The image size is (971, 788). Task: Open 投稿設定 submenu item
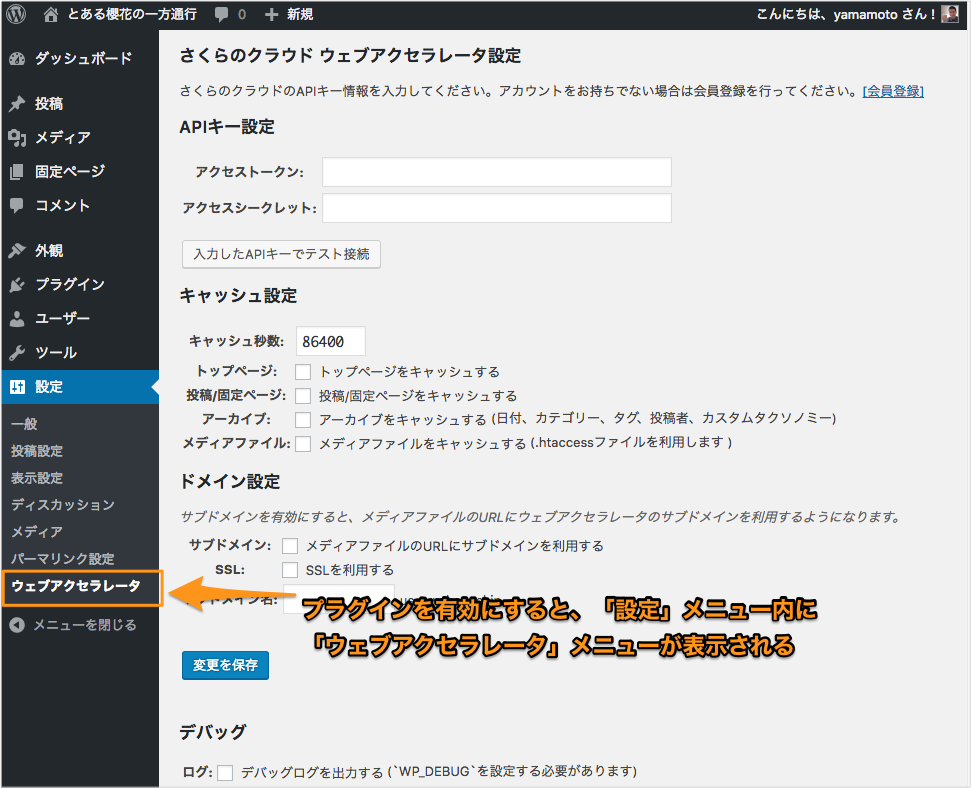37,451
